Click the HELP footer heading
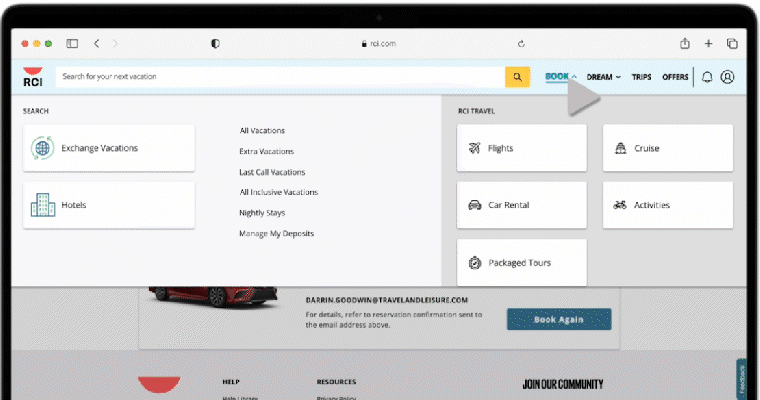Image resolution: width=760 pixels, height=400 pixels. coord(231,382)
